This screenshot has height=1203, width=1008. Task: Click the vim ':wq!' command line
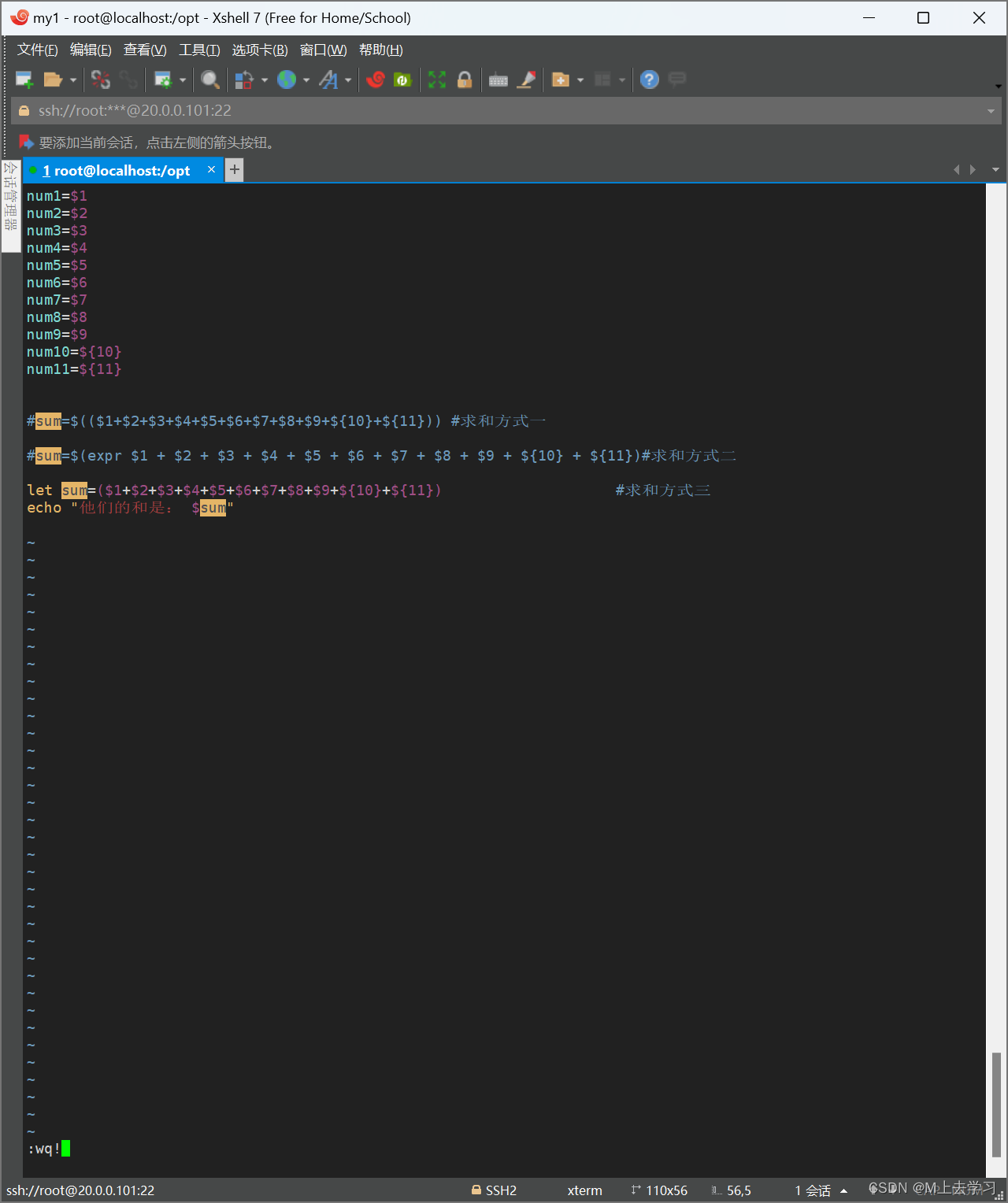(49, 1149)
